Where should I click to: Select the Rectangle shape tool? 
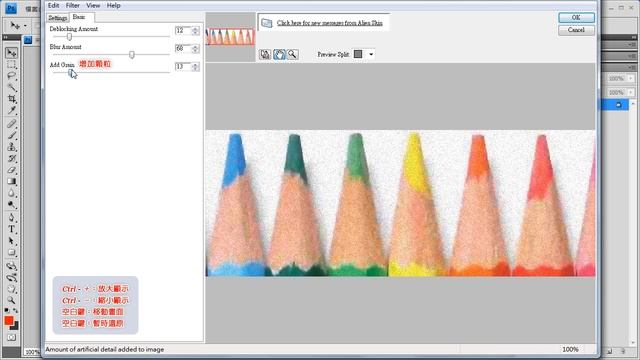point(11,253)
